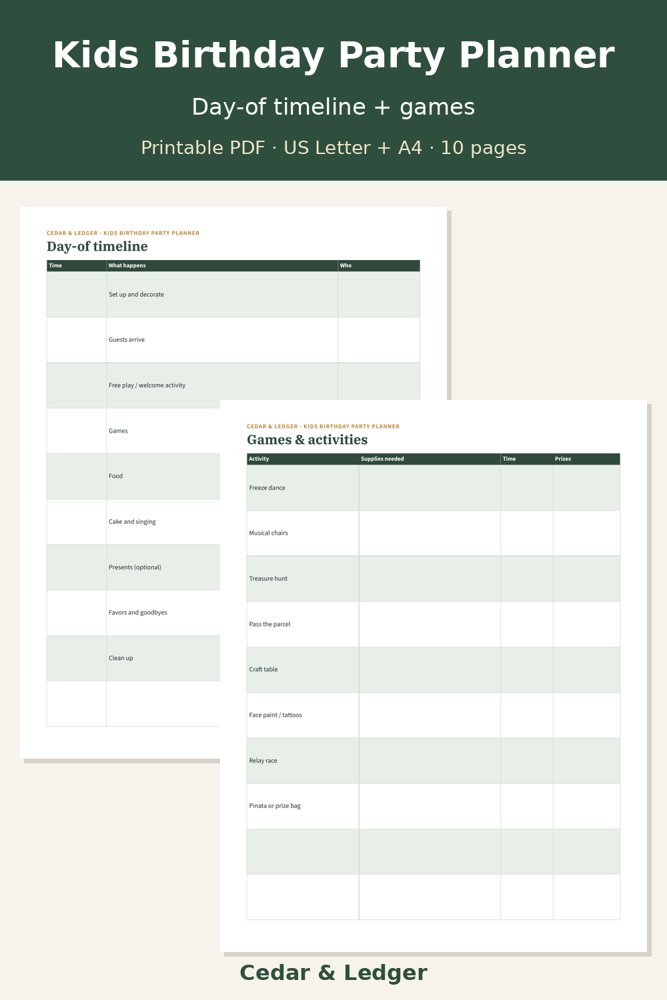Select the Day-of timeline page thumbnail heading
The height and width of the screenshot is (1000, 667).
click(97, 246)
